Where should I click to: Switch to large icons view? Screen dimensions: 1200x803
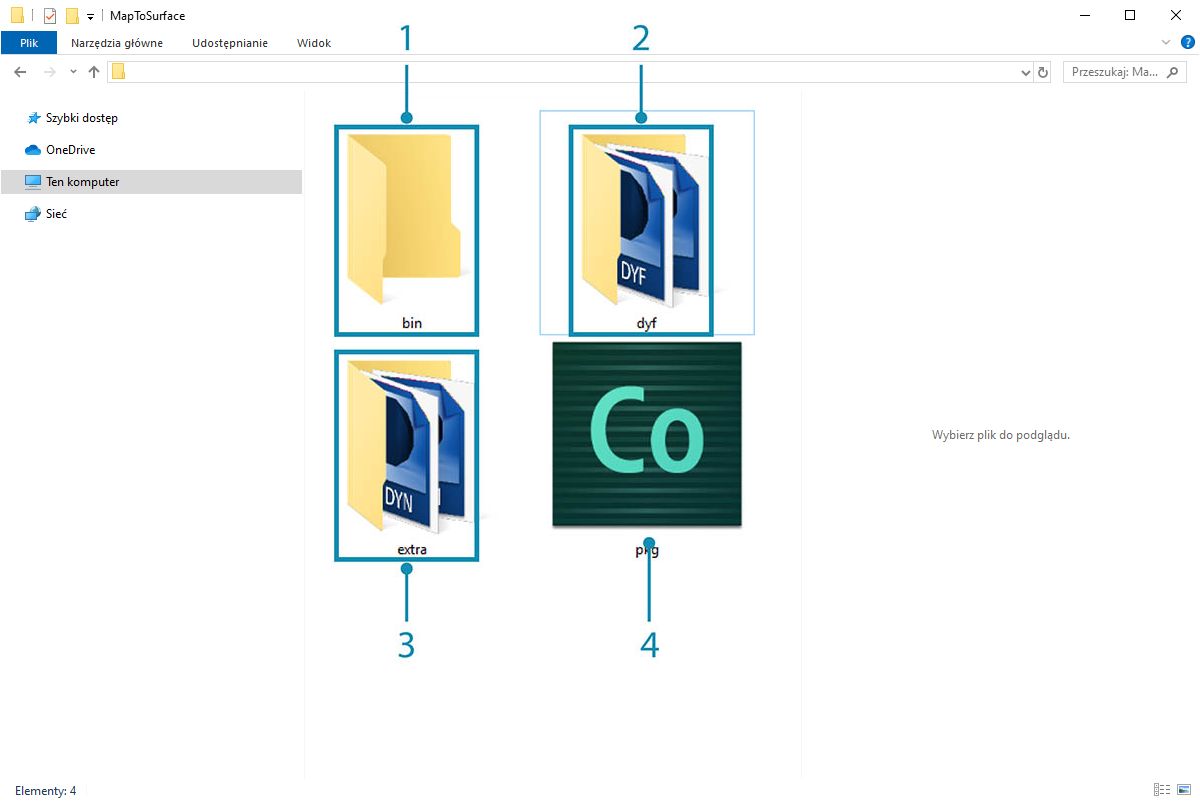click(x=1184, y=790)
